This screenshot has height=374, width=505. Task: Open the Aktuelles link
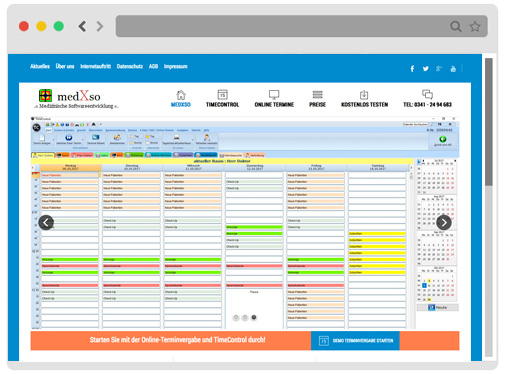pyautogui.click(x=40, y=66)
